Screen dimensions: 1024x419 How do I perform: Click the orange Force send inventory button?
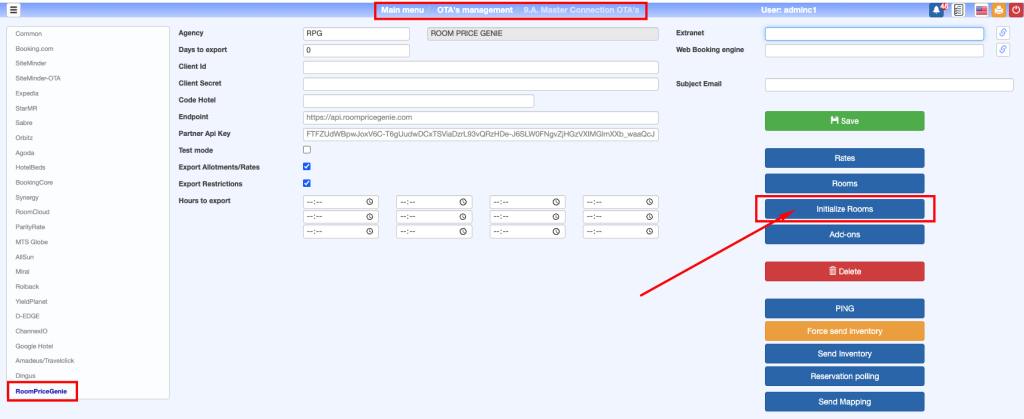click(844, 331)
